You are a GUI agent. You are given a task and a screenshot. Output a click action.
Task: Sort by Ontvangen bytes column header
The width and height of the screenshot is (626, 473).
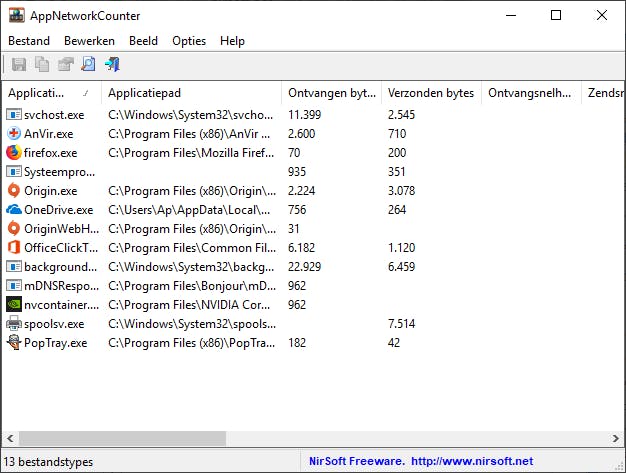coord(331,93)
